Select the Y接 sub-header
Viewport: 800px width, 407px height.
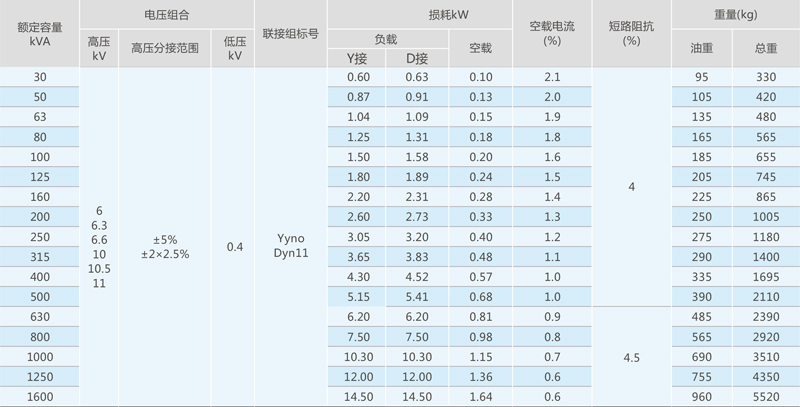point(358,59)
